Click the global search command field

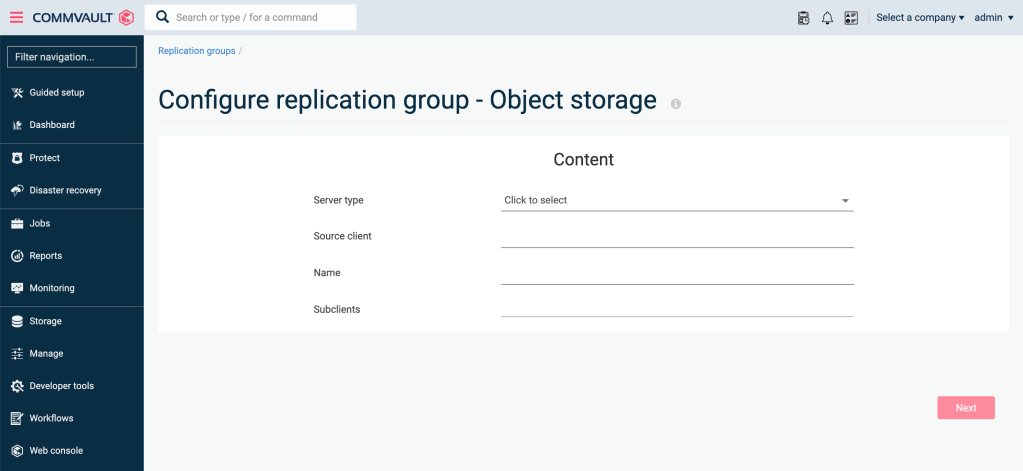[251, 17]
